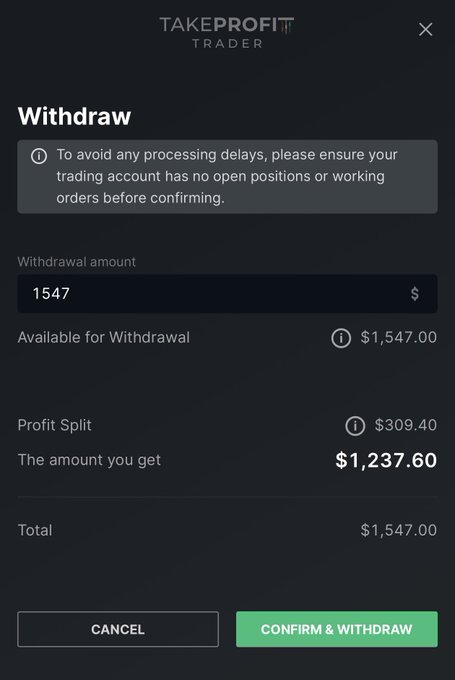
Task: Click the TakeProfit Trader logo
Action: click(227, 33)
